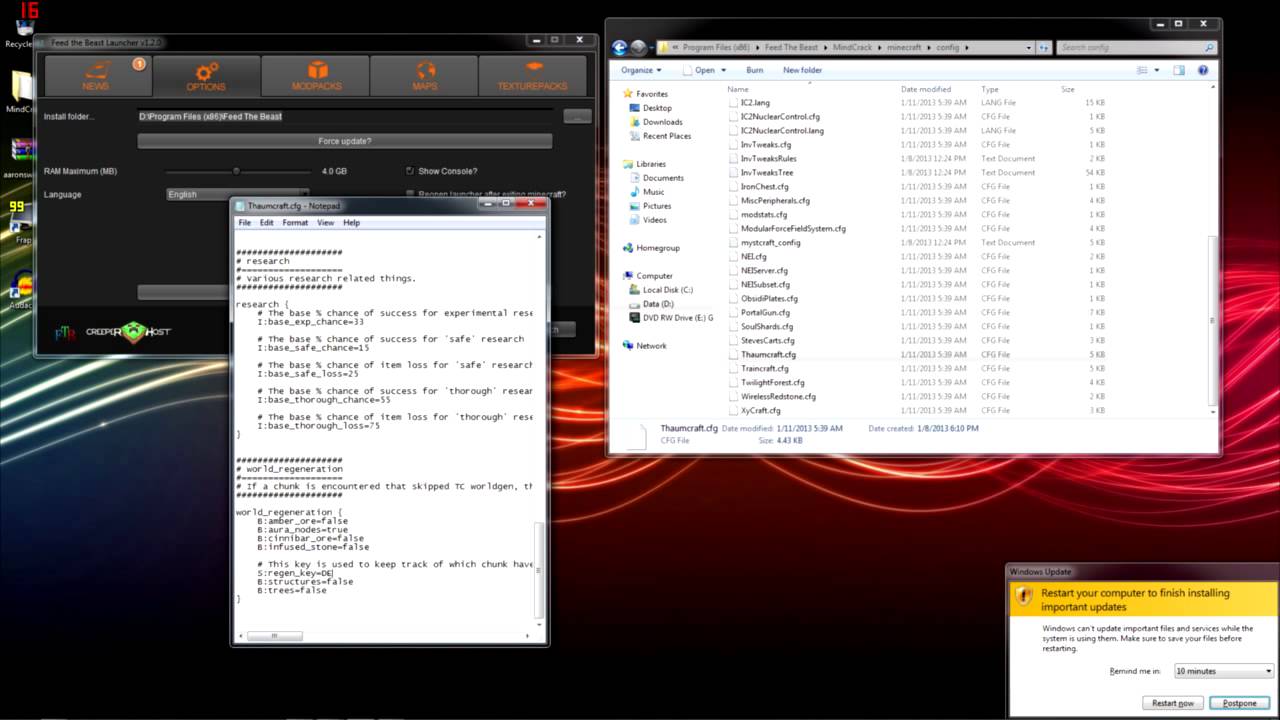Open the File menu in Notepad

point(245,223)
